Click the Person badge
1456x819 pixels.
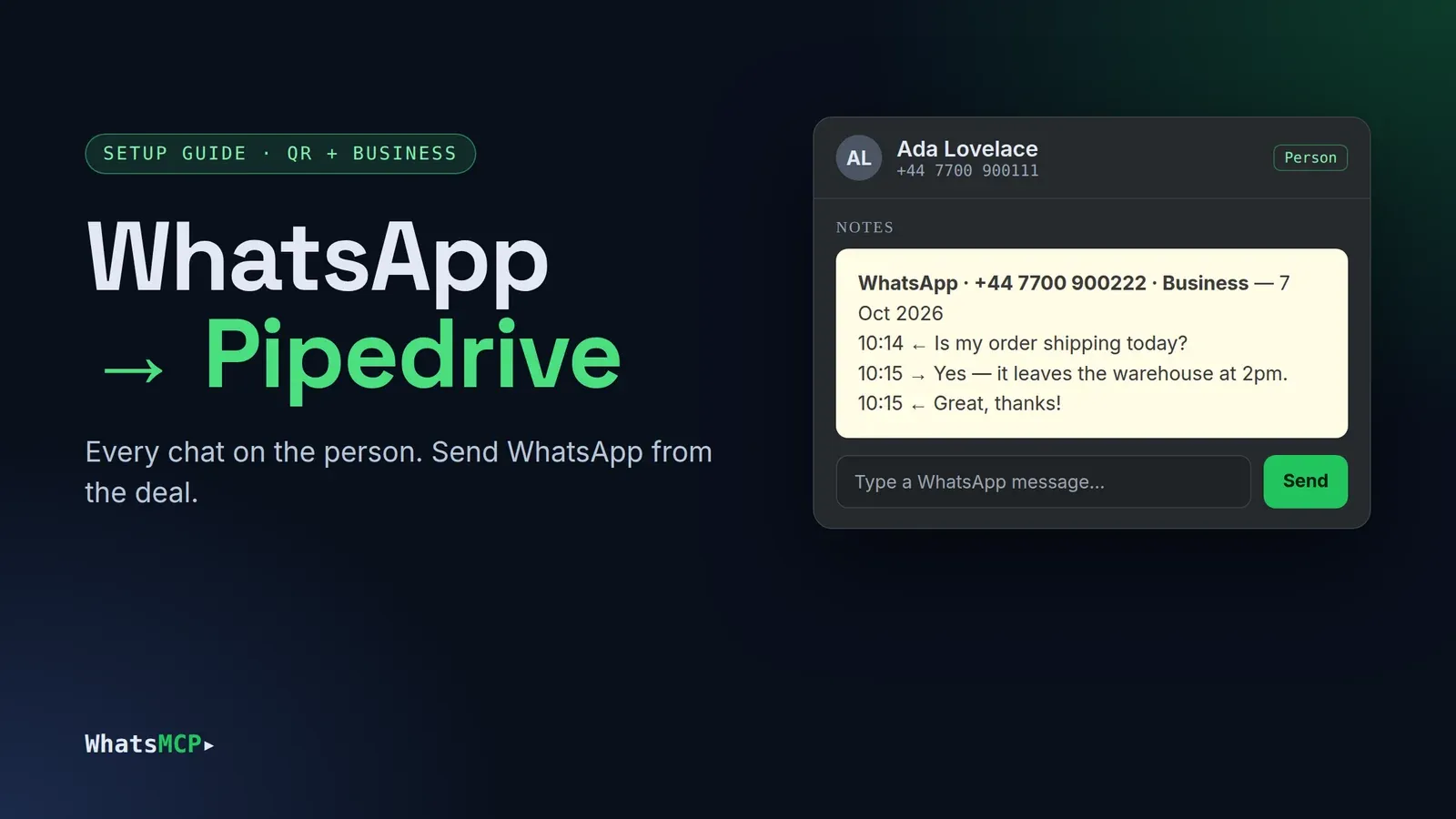pyautogui.click(x=1310, y=157)
